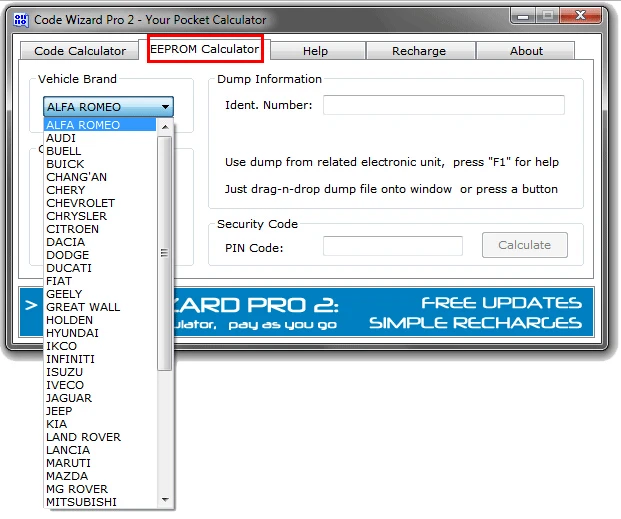621x519 pixels.
Task: Select CHERY from the brand list
Action: click(x=100, y=190)
